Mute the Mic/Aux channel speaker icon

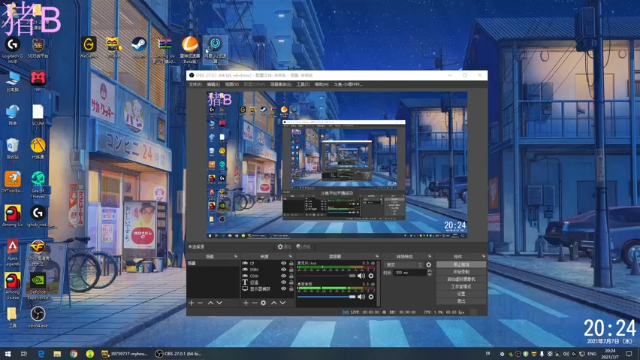pos(361,276)
